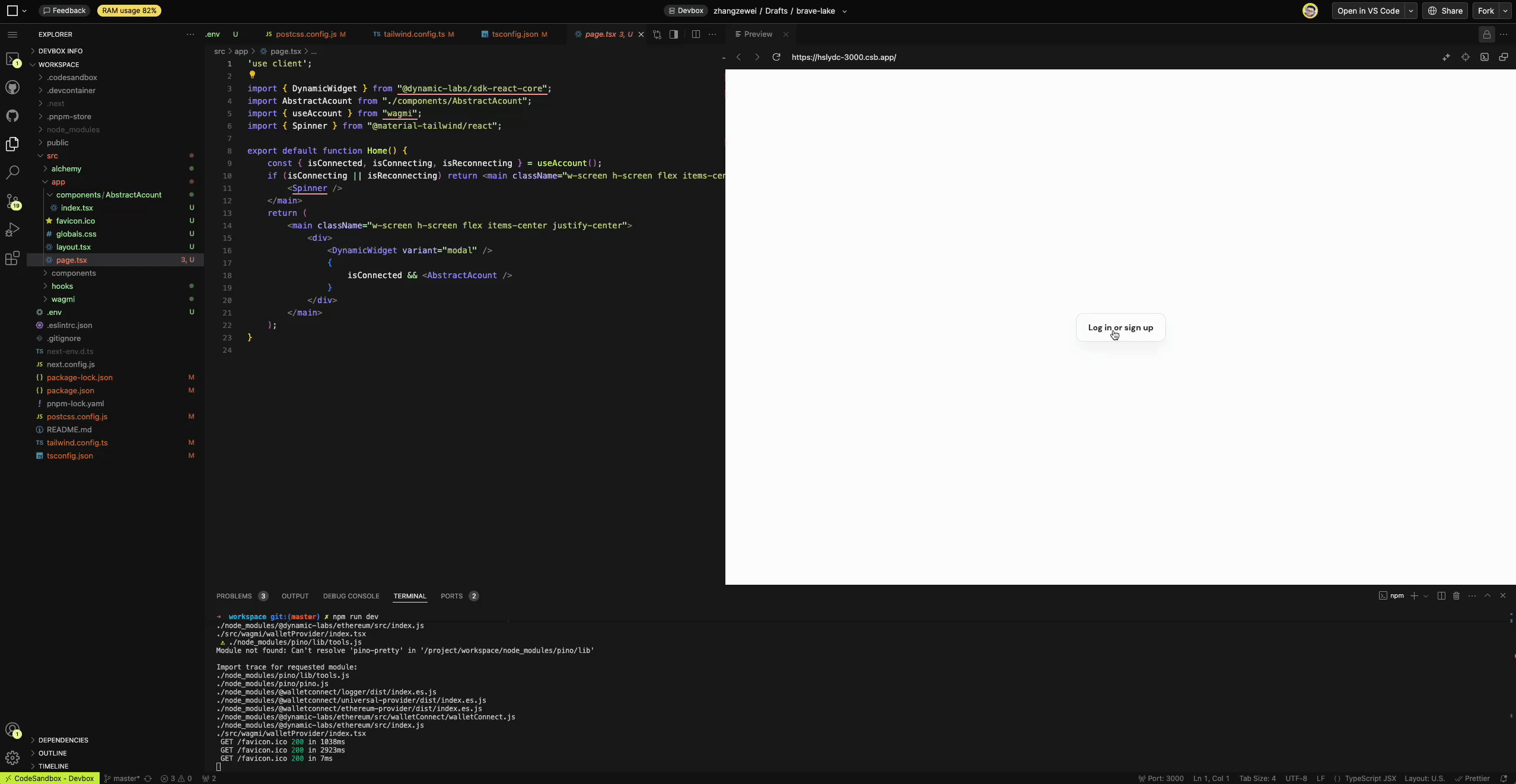The image size is (1516, 784).
Task: Open the Run and Debug panel
Action: point(12,229)
